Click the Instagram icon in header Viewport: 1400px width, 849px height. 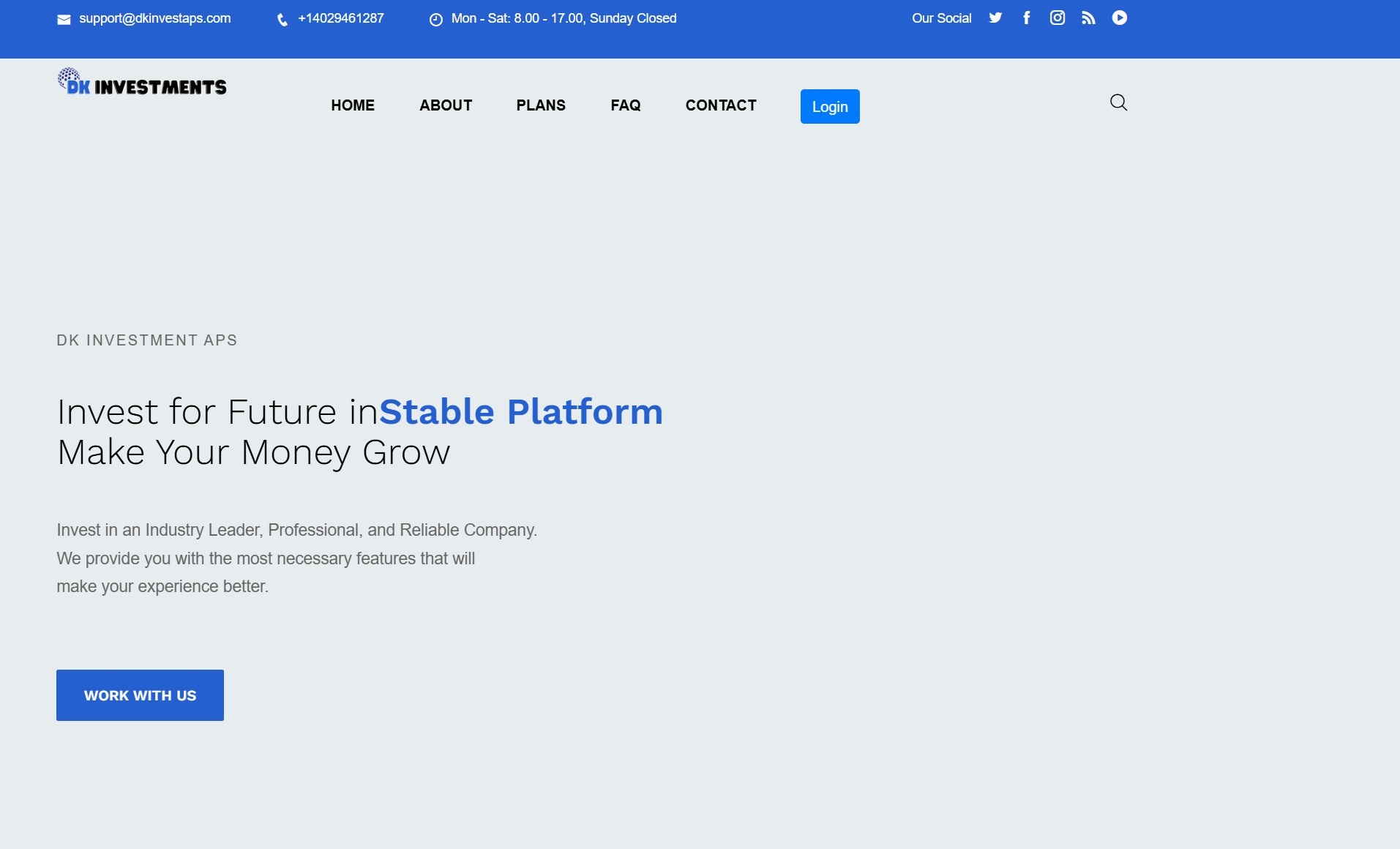click(x=1058, y=18)
